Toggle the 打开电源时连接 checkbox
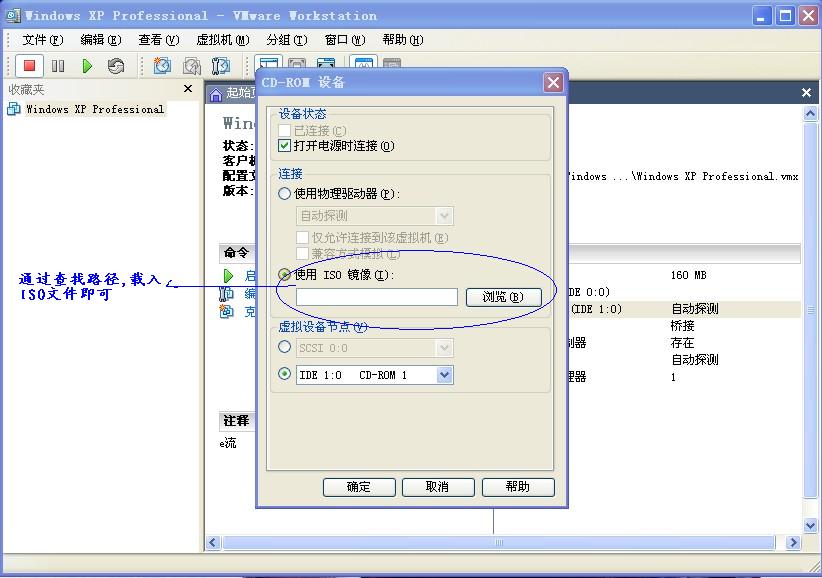822x578 pixels. tap(285, 146)
